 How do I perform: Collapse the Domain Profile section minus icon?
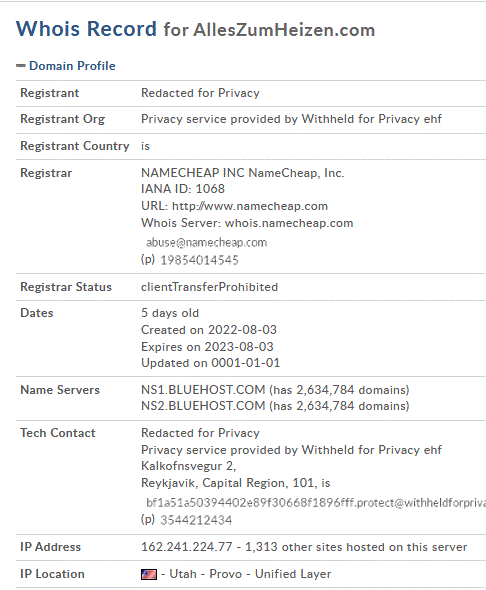point(20,66)
